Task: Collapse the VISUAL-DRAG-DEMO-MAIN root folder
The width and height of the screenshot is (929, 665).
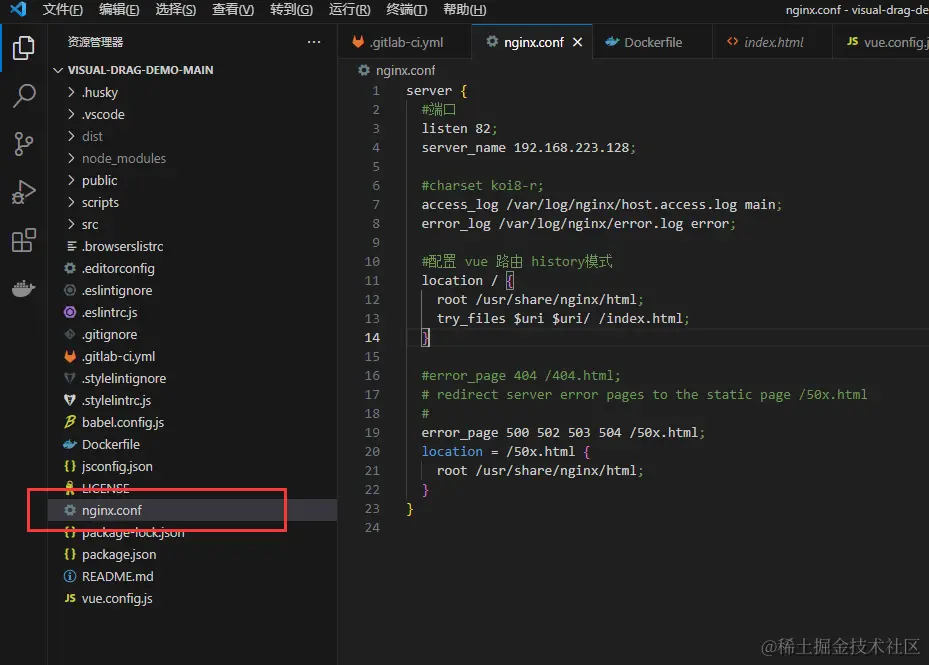Action: coord(57,70)
